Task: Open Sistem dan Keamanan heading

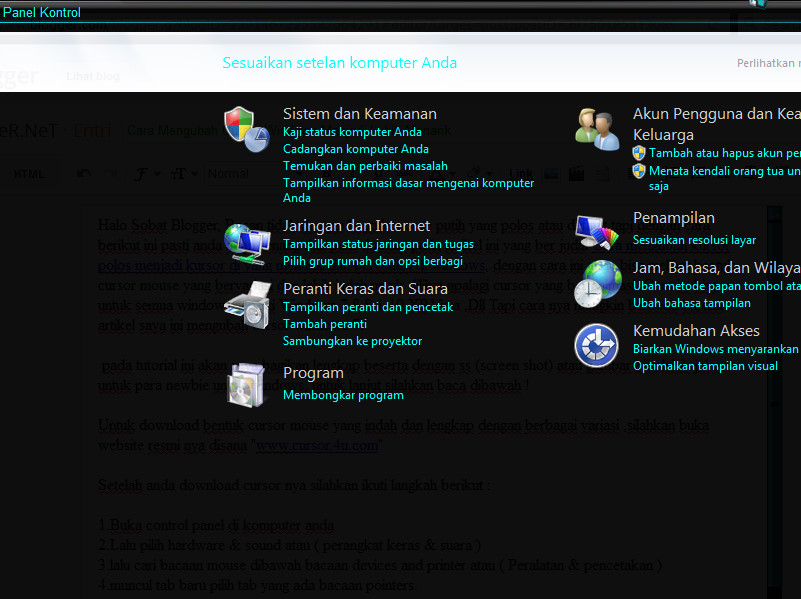Action: pyautogui.click(x=360, y=114)
